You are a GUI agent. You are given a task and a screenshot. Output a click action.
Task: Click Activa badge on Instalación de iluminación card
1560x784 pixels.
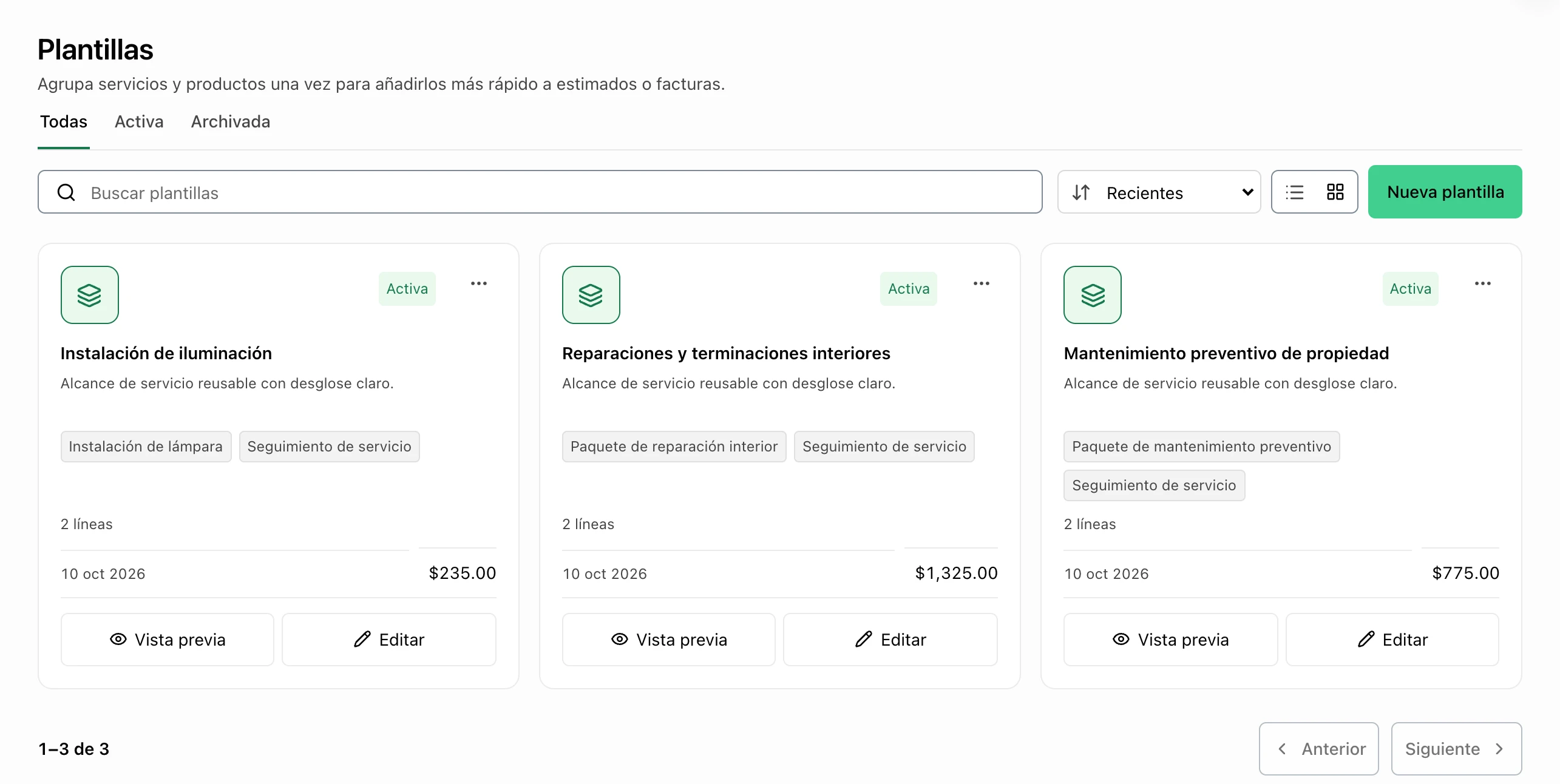(x=407, y=289)
